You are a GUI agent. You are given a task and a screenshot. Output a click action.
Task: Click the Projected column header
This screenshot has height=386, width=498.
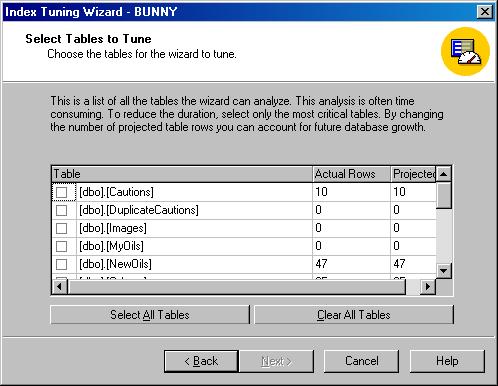tap(414, 174)
